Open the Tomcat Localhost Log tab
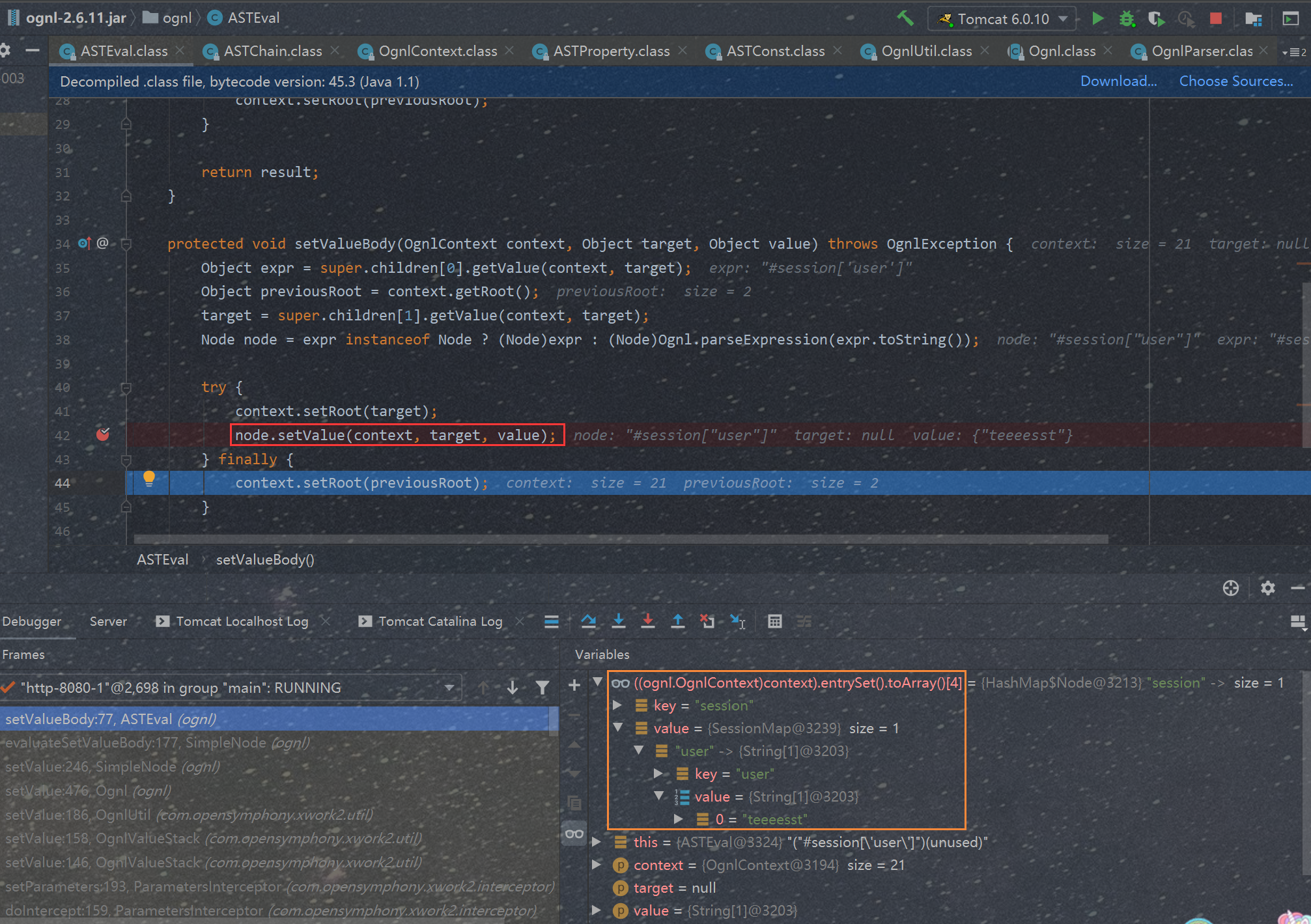This screenshot has width=1311, height=924. [x=242, y=621]
